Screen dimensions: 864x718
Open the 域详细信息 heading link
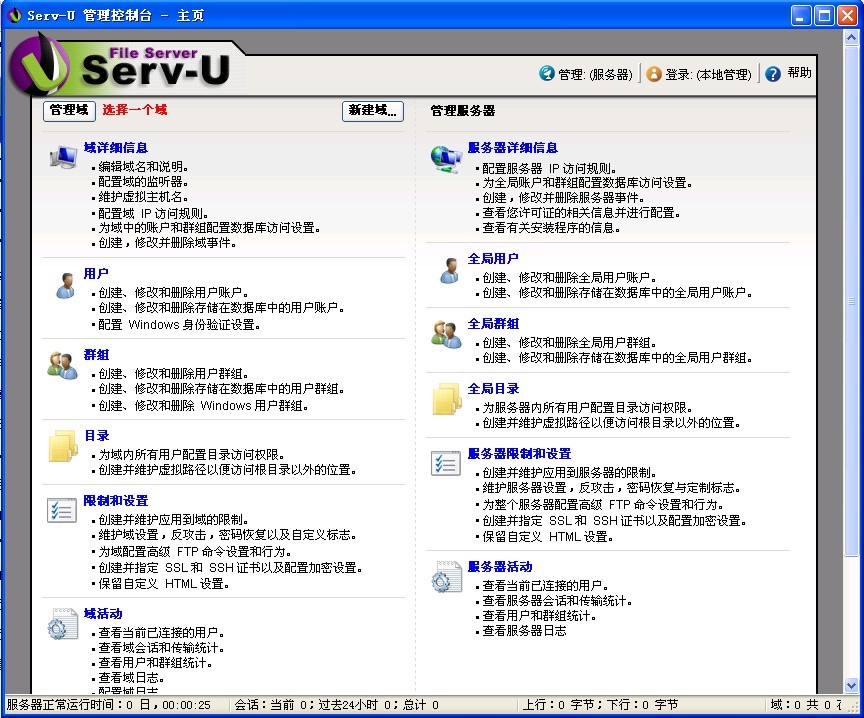pos(116,147)
